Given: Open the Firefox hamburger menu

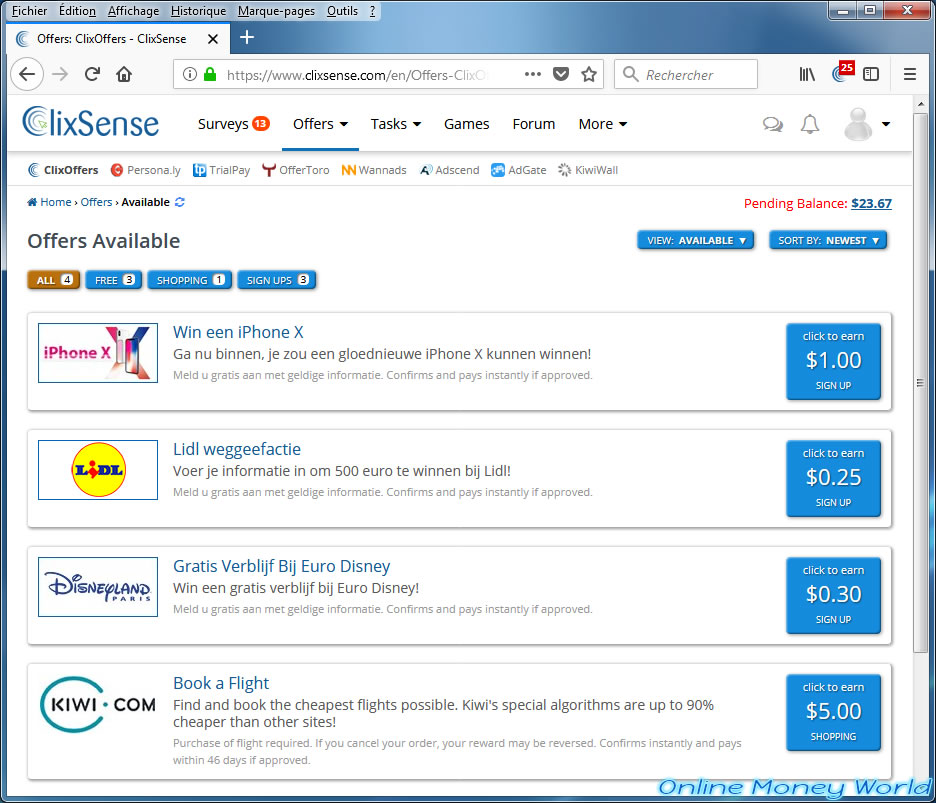Looking at the screenshot, I should click(x=910, y=74).
